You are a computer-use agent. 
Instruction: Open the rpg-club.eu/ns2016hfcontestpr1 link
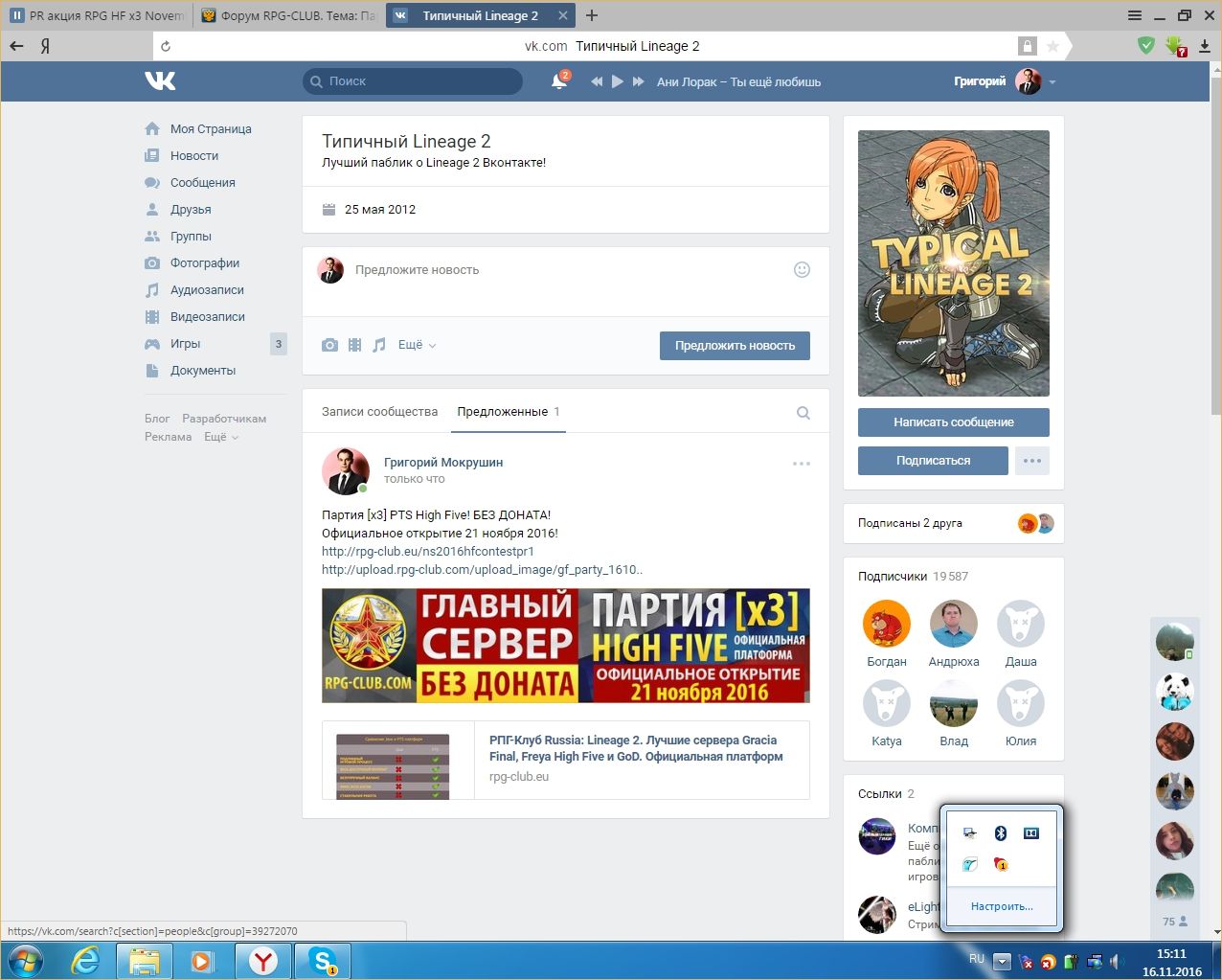tap(428, 552)
